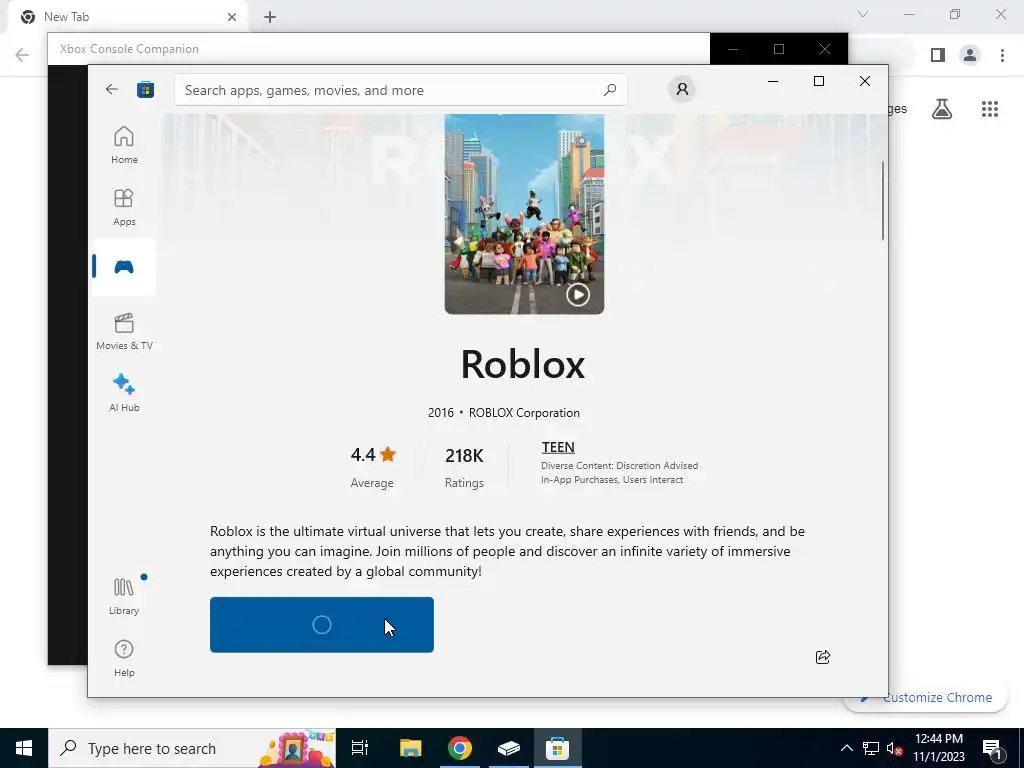The image size is (1024, 768).
Task: Open File Explorer from taskbar
Action: point(410,748)
